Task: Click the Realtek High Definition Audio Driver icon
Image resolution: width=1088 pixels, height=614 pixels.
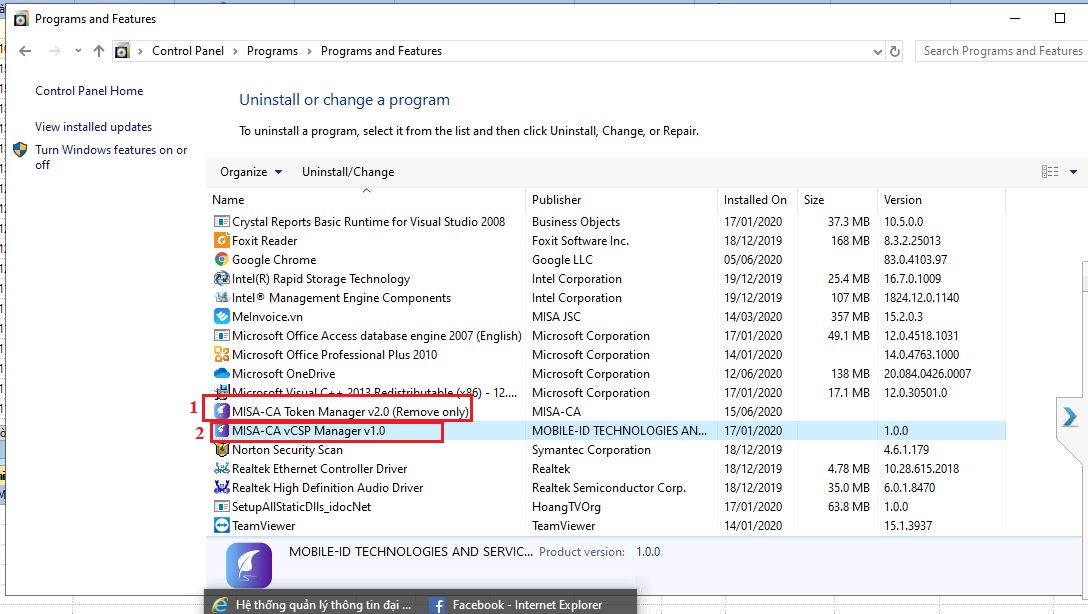Action: pos(221,488)
